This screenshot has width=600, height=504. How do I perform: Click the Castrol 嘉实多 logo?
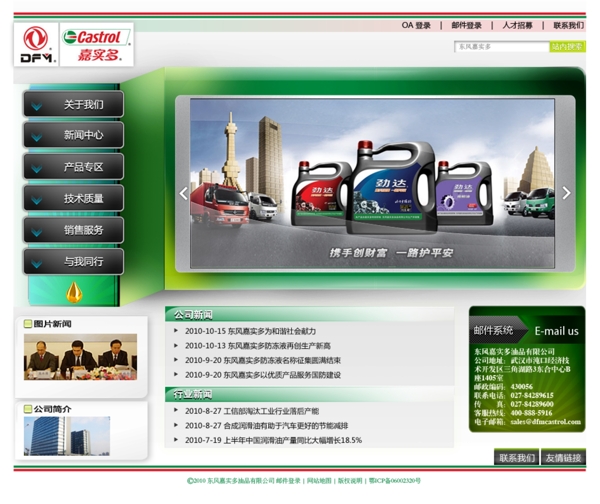click(96, 44)
